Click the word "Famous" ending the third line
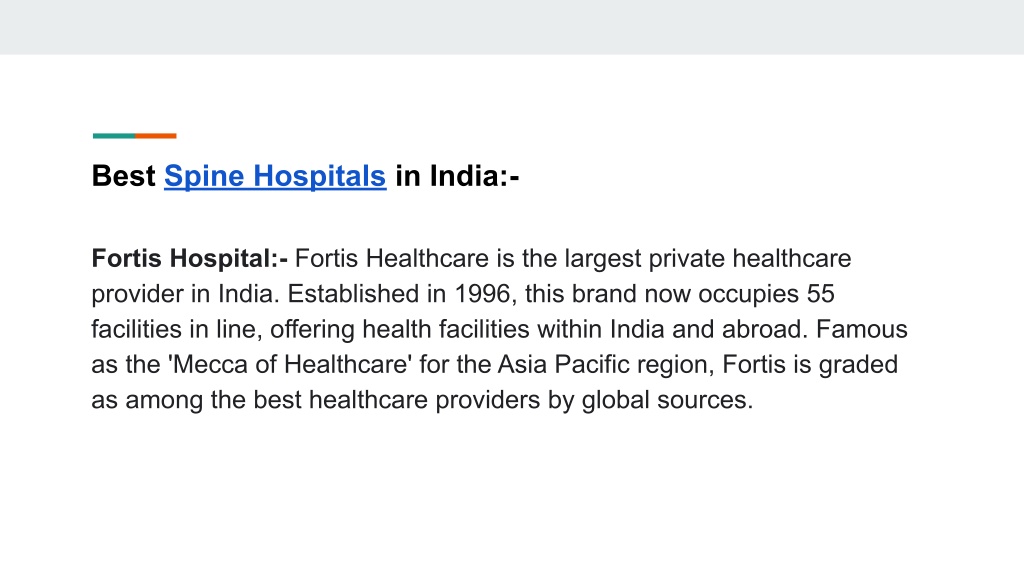Viewport: 1024px width, 576px height. [x=861, y=329]
